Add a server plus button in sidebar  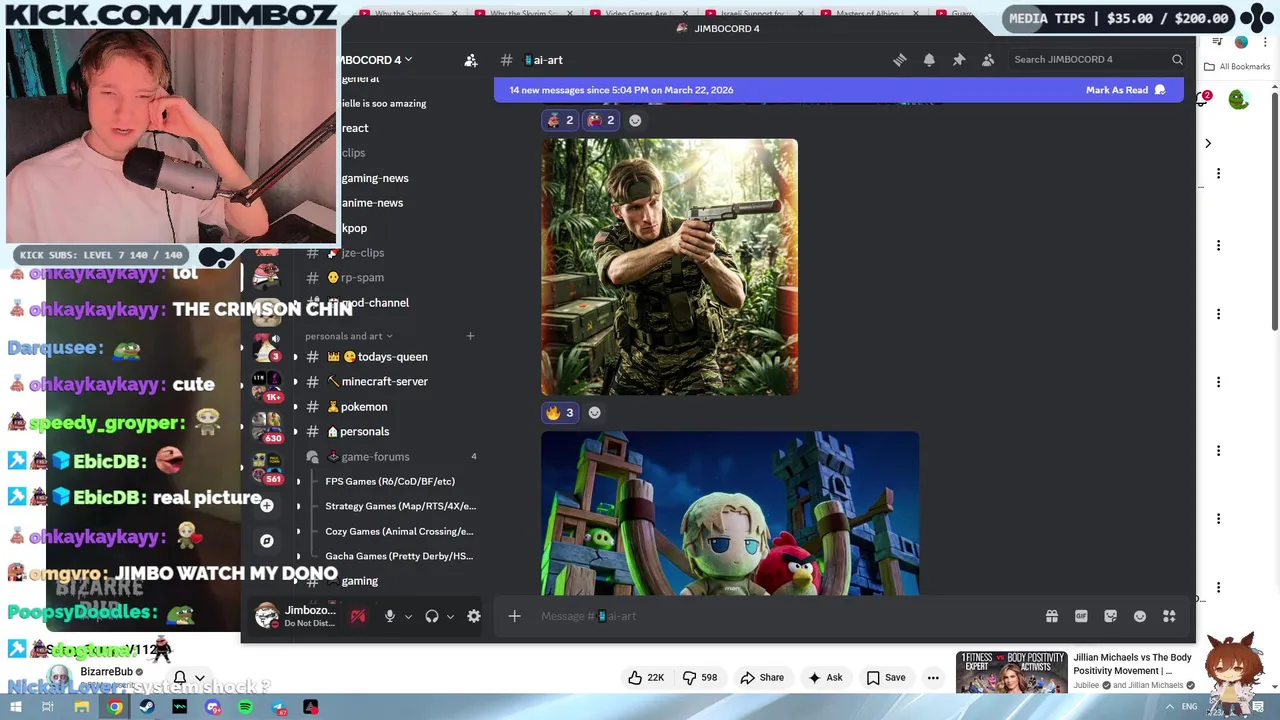(x=267, y=506)
